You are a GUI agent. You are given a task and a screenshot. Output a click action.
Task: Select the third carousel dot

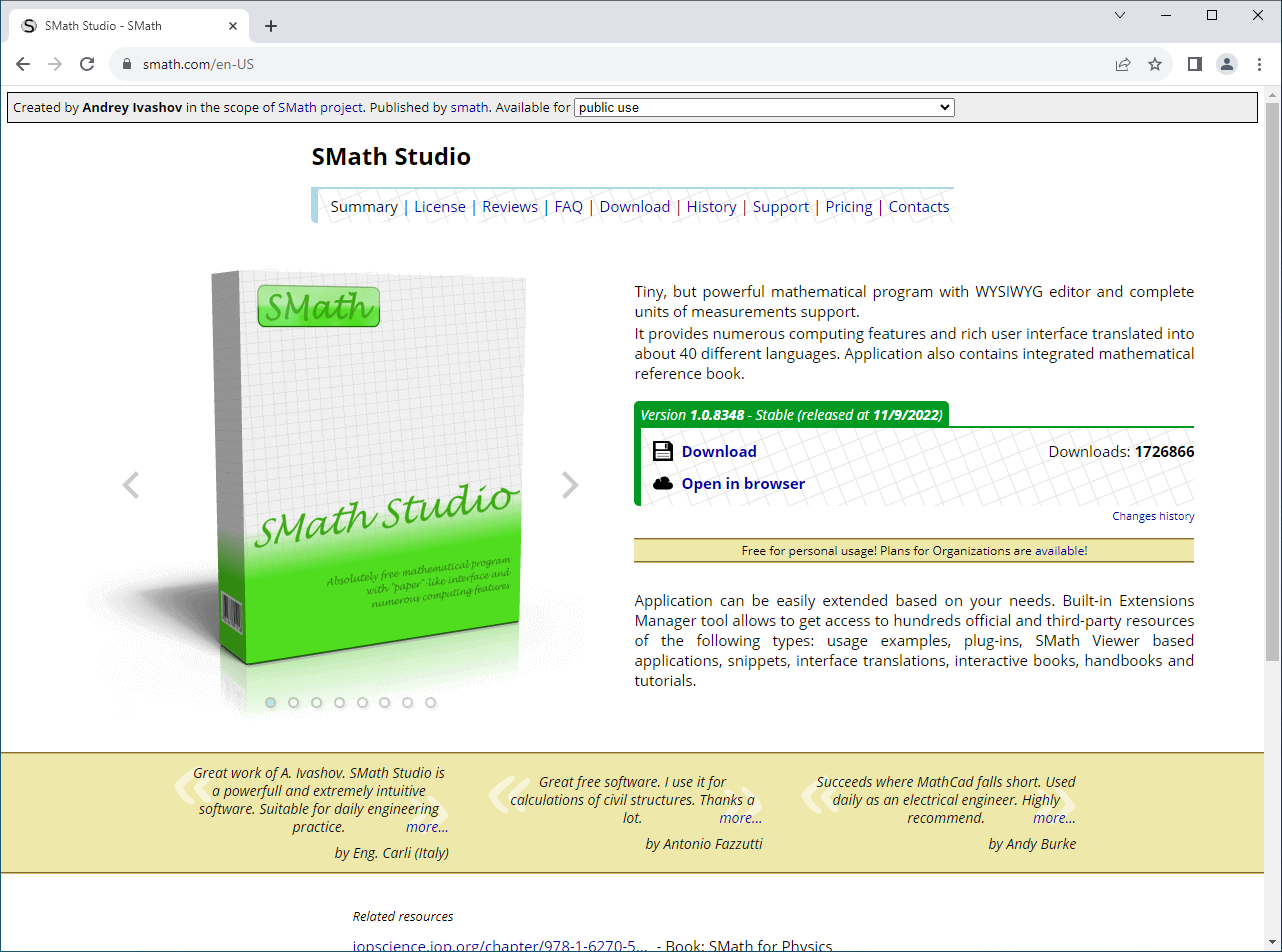pyautogui.click(x=317, y=702)
